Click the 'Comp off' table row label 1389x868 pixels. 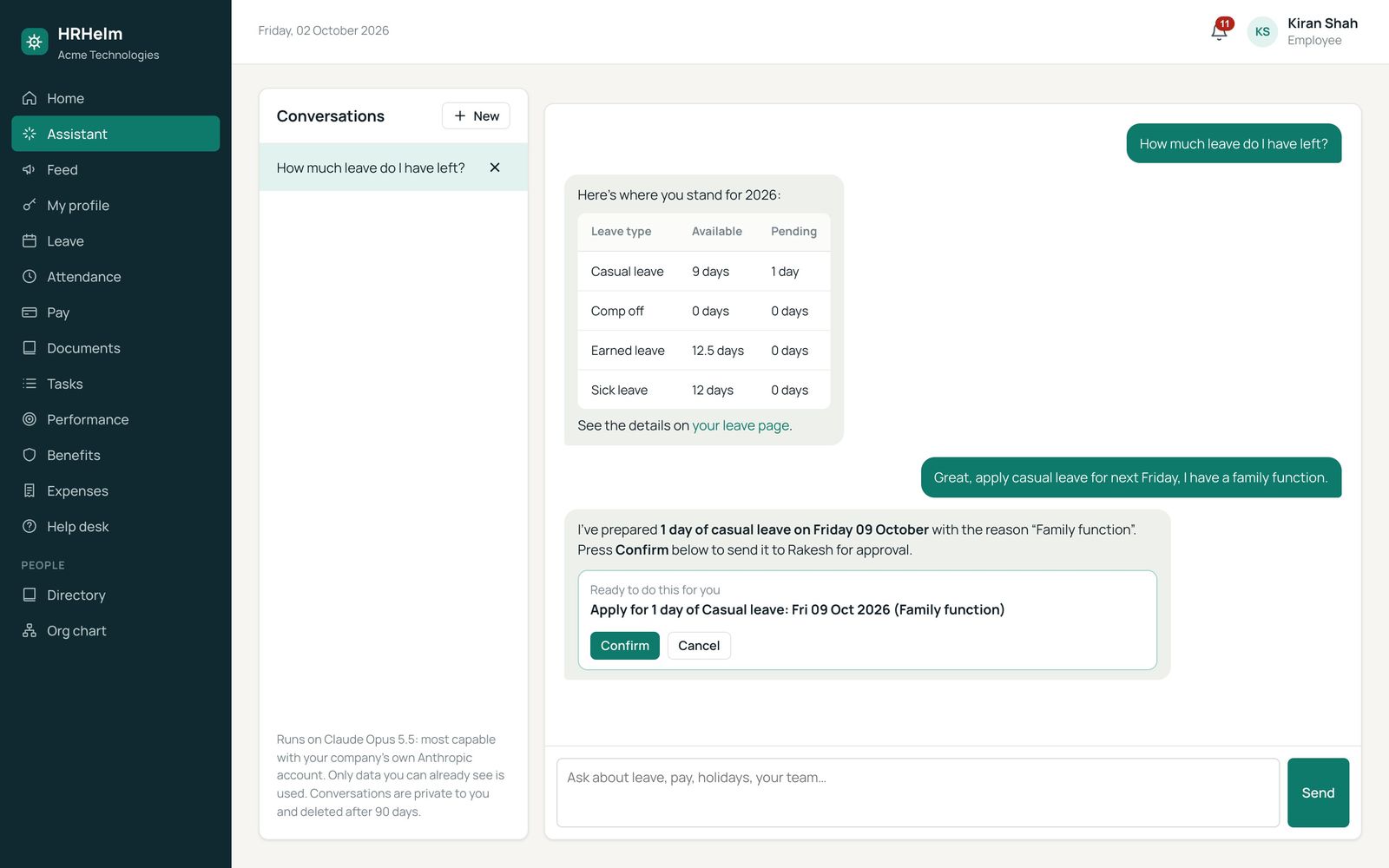(617, 311)
